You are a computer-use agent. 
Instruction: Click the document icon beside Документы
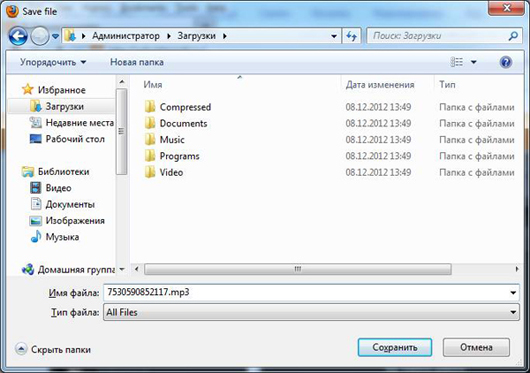pos(35,204)
